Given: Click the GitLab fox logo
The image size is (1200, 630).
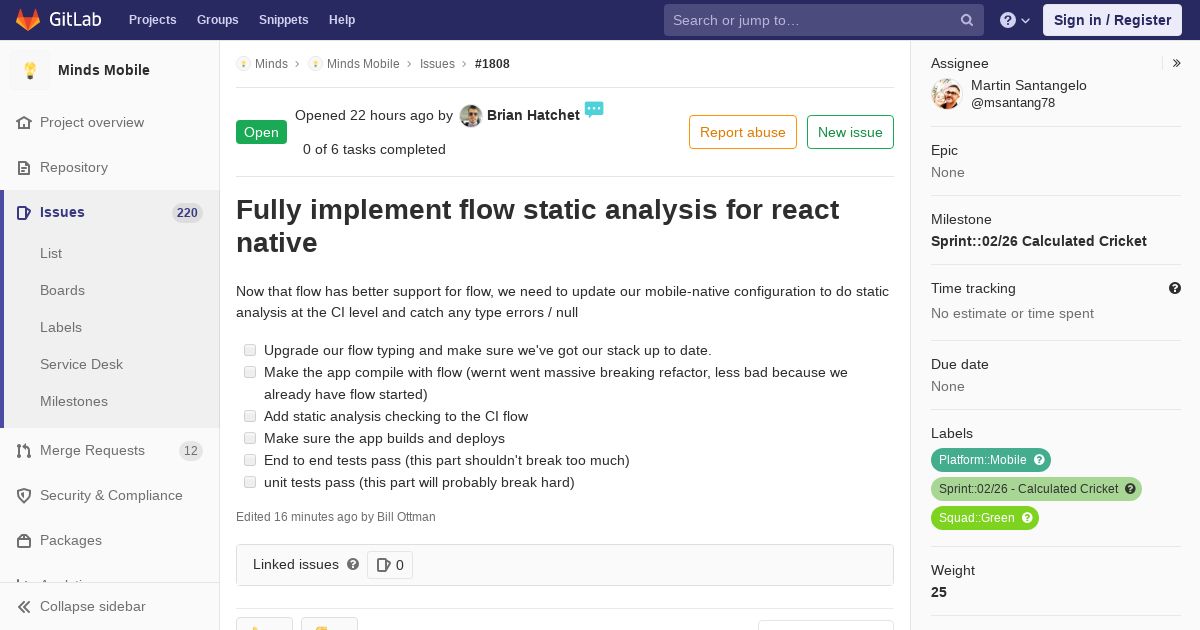Looking at the screenshot, I should pyautogui.click(x=28, y=20).
